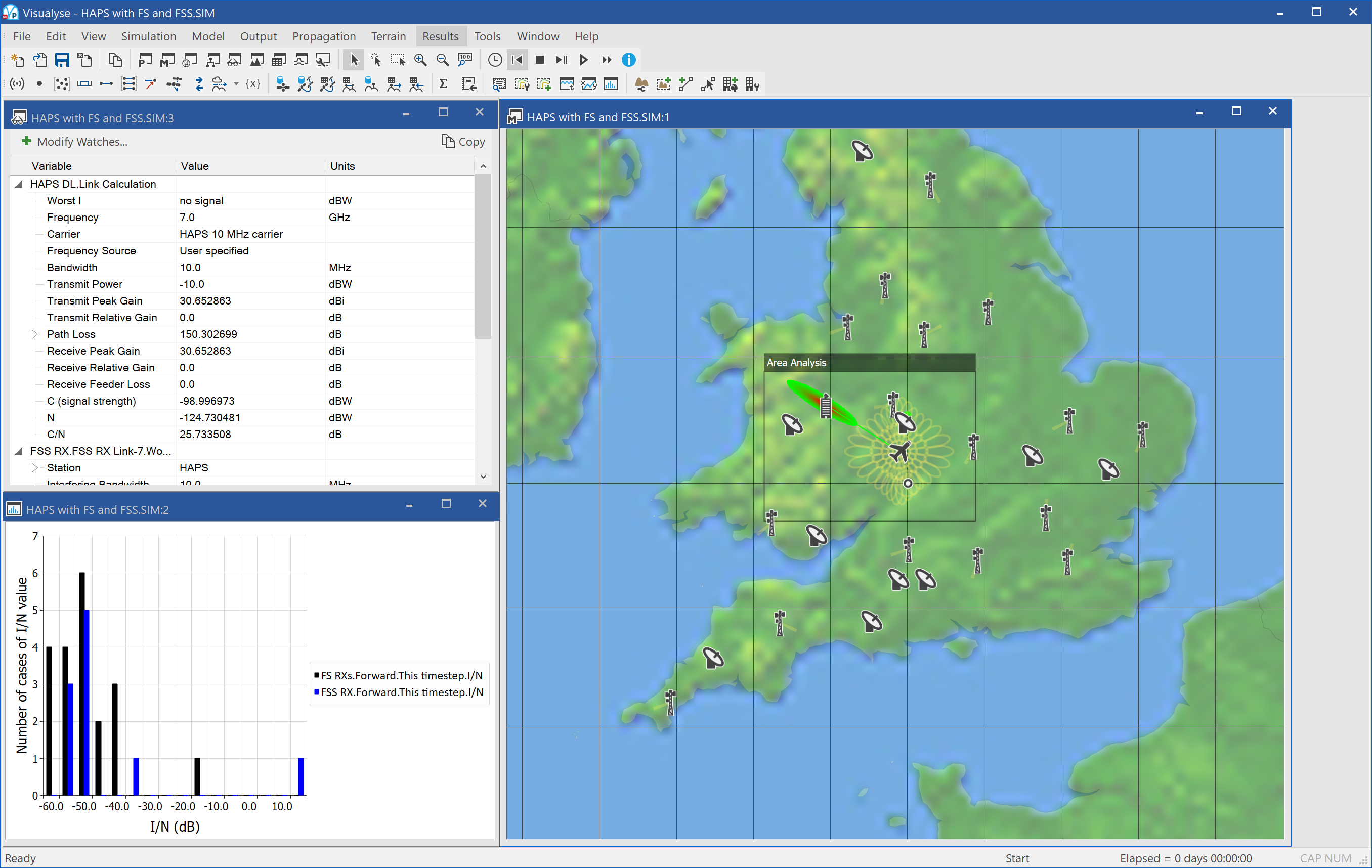Click the watch list scrollbar thumb
Screen dimensions: 1372x868
point(483,256)
